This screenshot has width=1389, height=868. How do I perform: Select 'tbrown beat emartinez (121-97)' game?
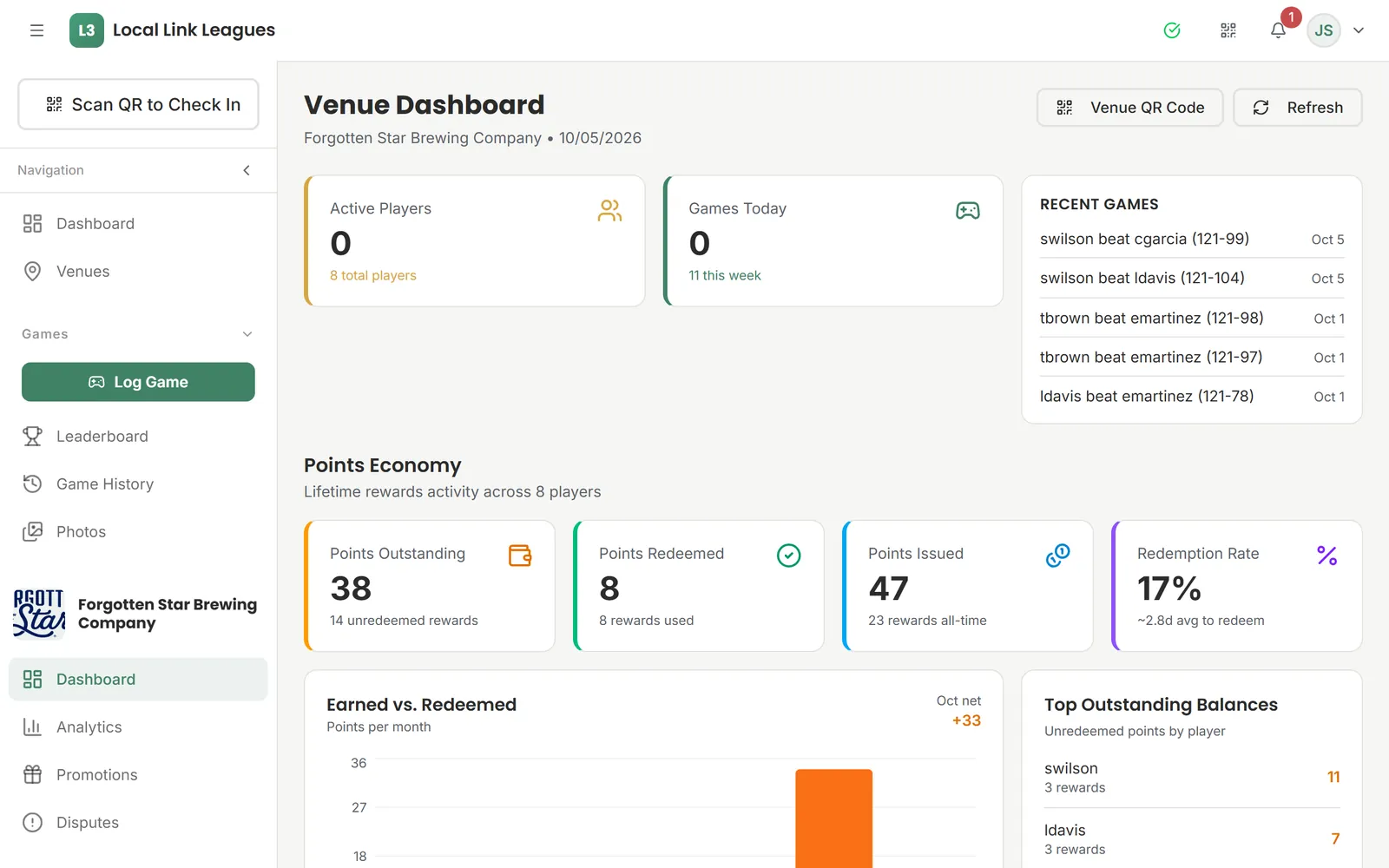pyautogui.click(x=1192, y=357)
